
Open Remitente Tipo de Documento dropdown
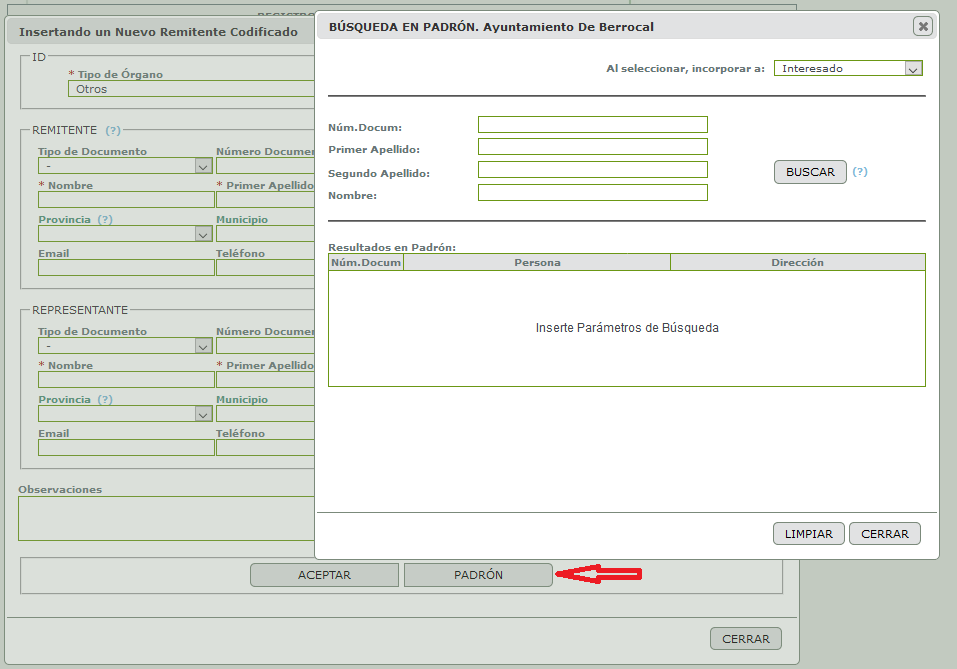[x=125, y=165]
